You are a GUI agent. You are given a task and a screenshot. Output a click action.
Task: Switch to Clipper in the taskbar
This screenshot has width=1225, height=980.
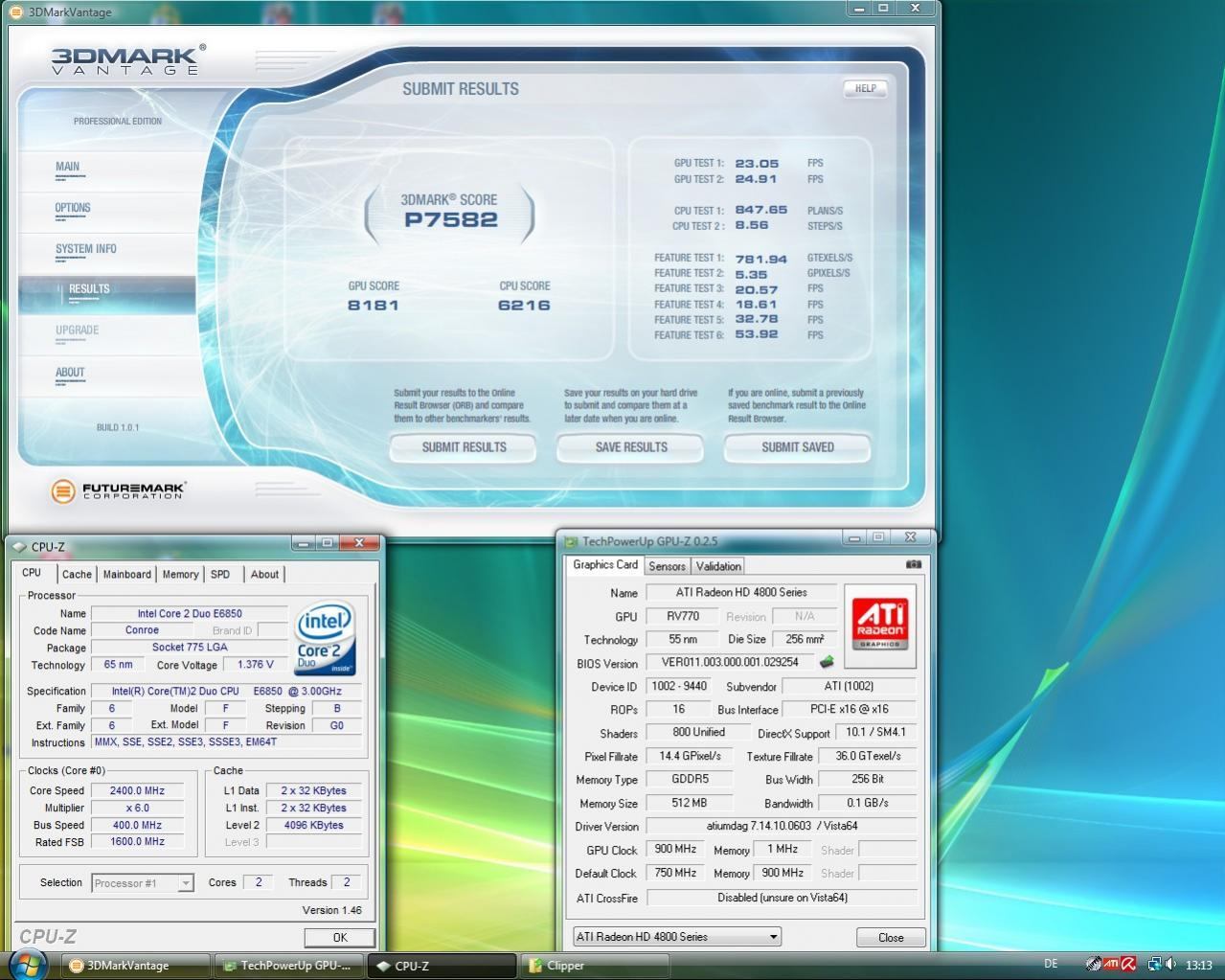tap(594, 966)
